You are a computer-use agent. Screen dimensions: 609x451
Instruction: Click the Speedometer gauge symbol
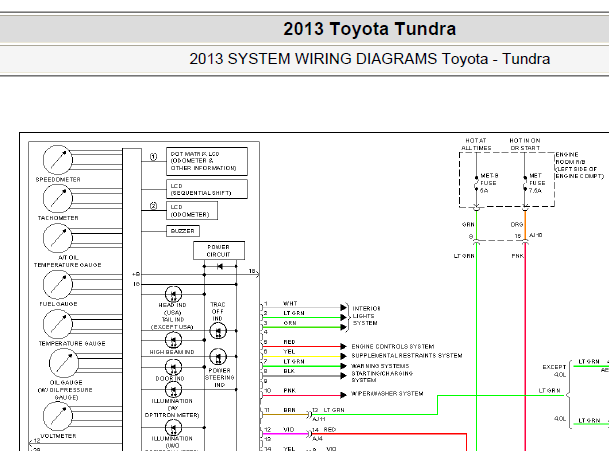tap(58, 160)
